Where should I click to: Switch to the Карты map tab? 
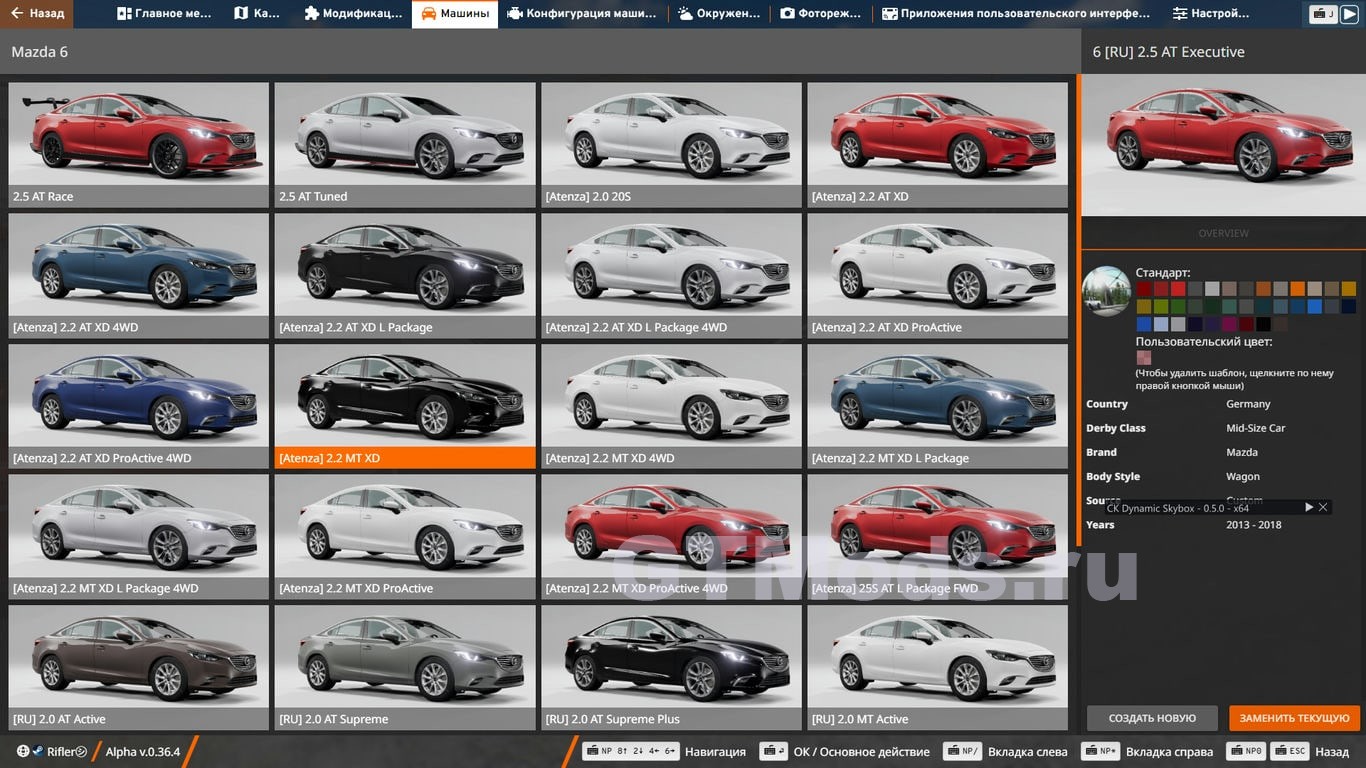click(x=257, y=14)
